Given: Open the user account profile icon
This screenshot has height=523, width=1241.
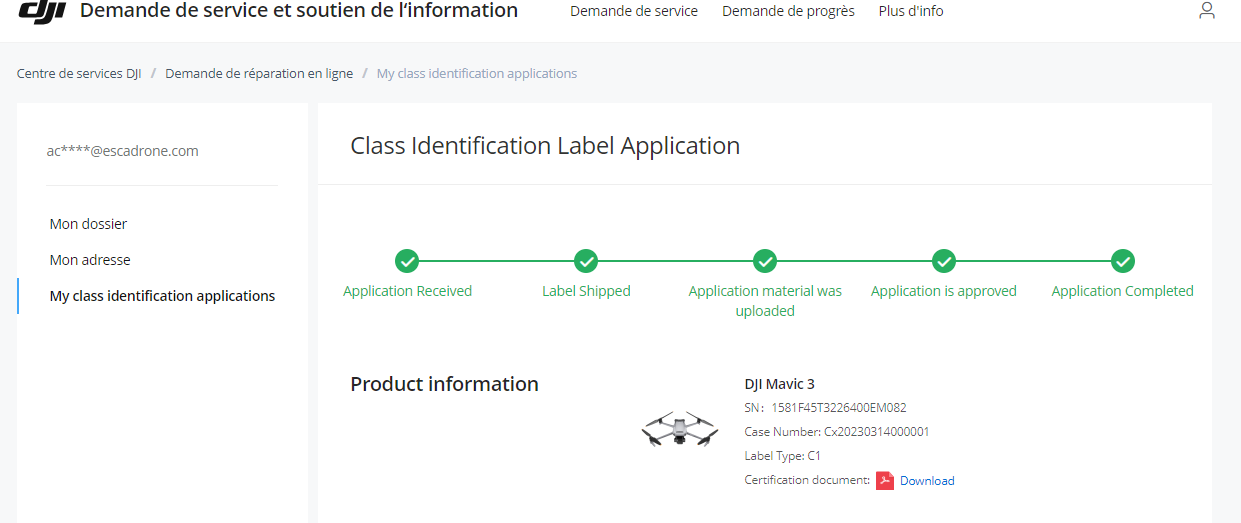Looking at the screenshot, I should (1206, 11).
